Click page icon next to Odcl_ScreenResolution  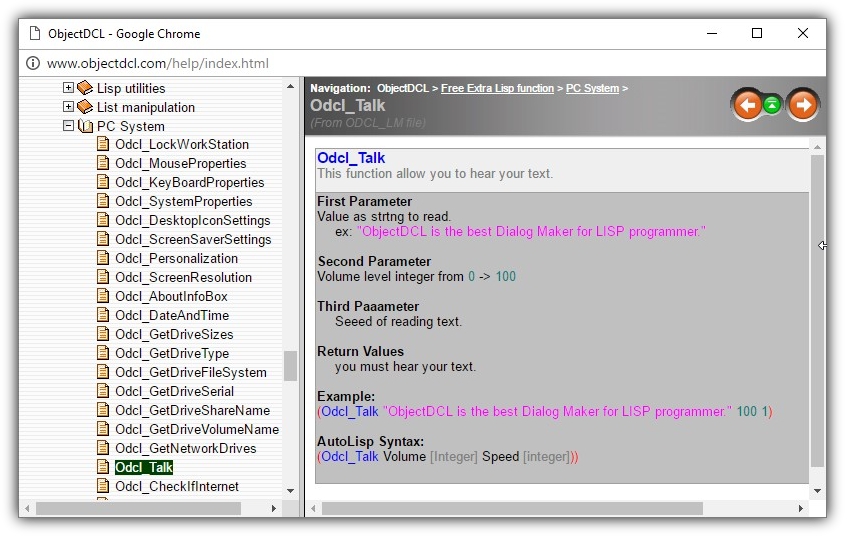click(102, 277)
